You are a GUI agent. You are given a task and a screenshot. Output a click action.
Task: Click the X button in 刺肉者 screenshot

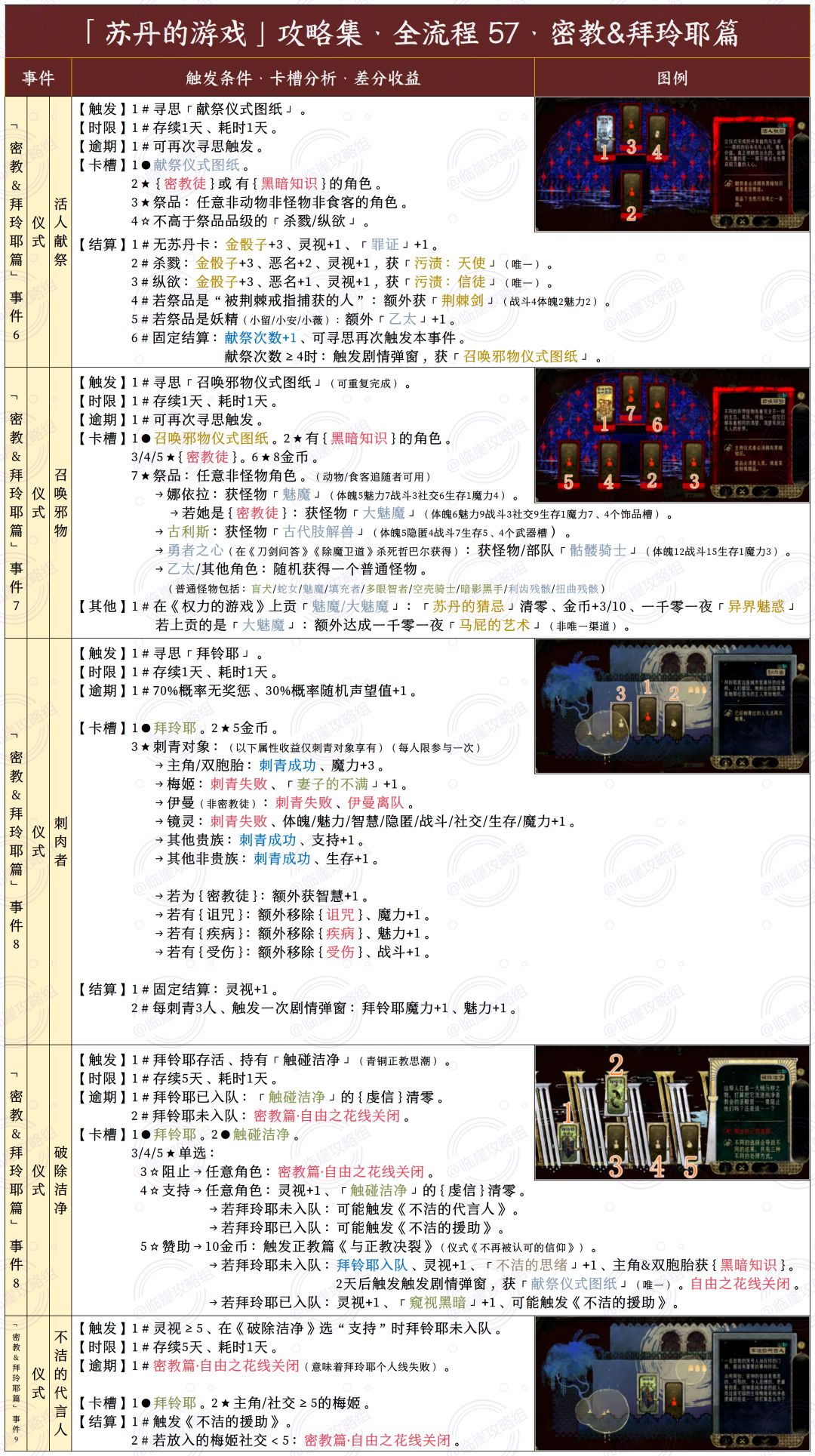click(x=743, y=762)
